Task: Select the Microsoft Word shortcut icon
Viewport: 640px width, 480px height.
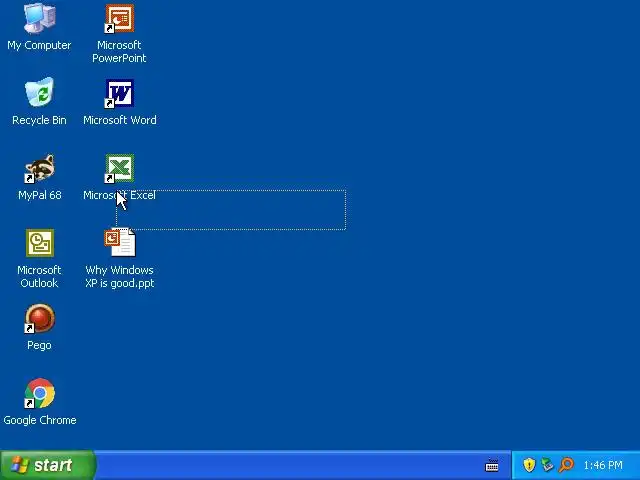Action: [x=119, y=93]
